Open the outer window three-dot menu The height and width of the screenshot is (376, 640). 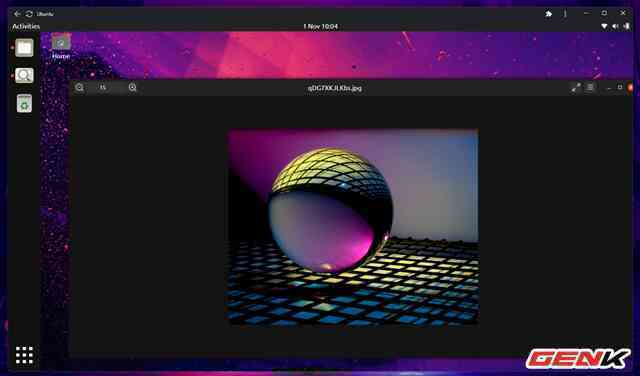click(565, 14)
